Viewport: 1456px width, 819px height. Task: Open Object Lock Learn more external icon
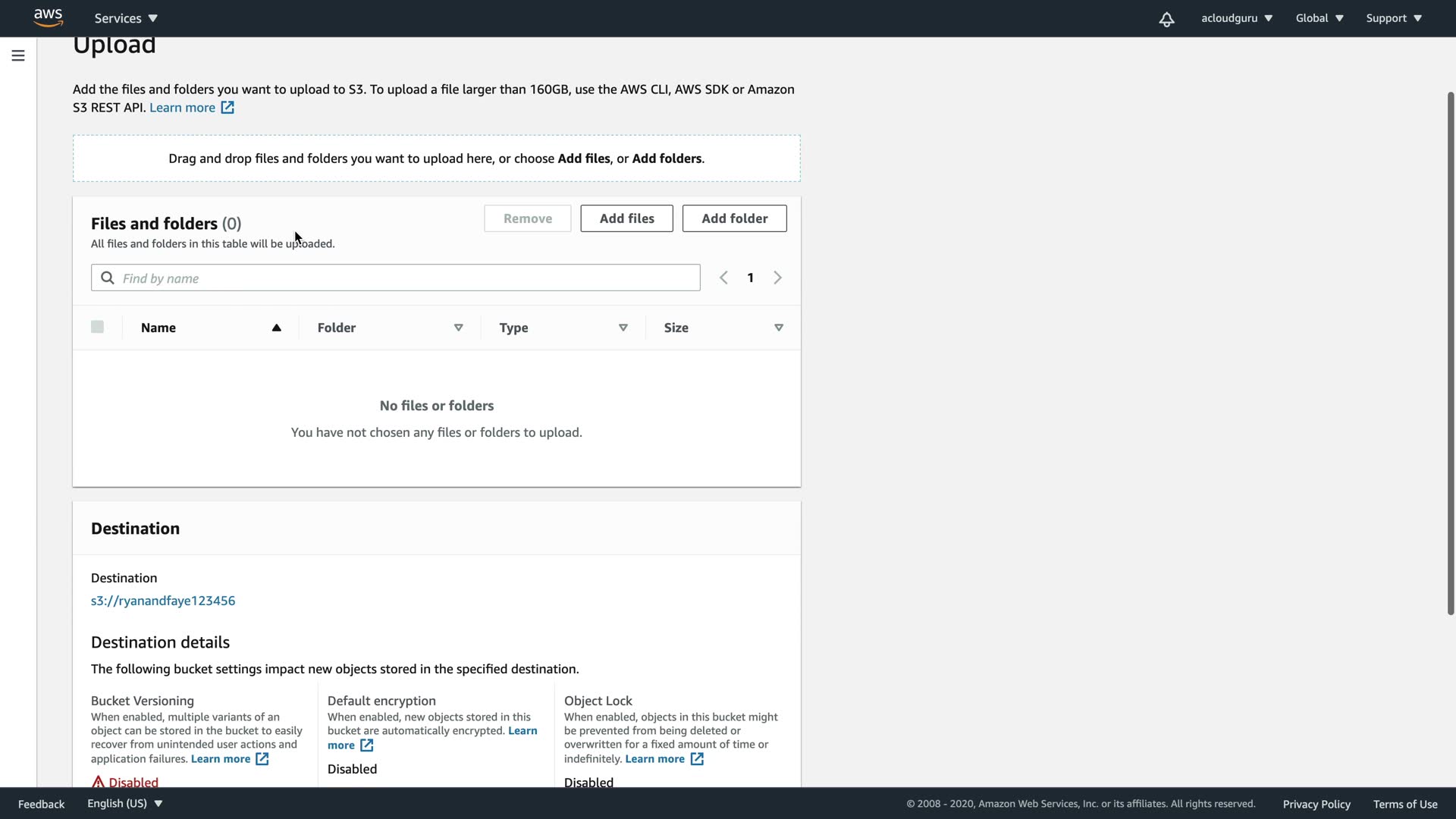pyautogui.click(x=697, y=759)
